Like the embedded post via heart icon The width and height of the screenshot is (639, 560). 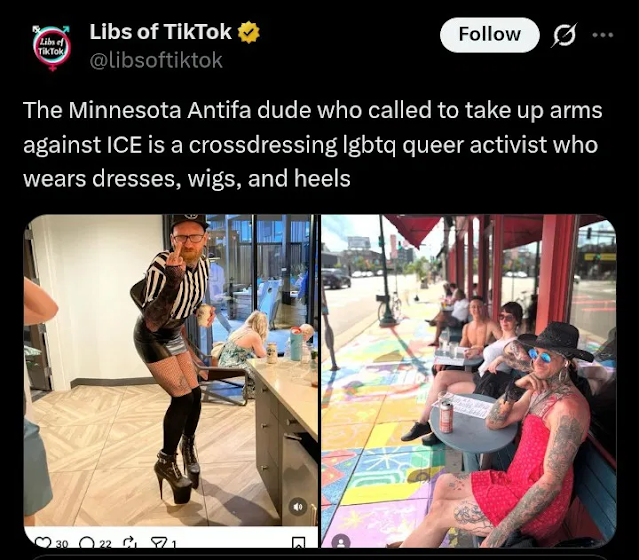42,543
